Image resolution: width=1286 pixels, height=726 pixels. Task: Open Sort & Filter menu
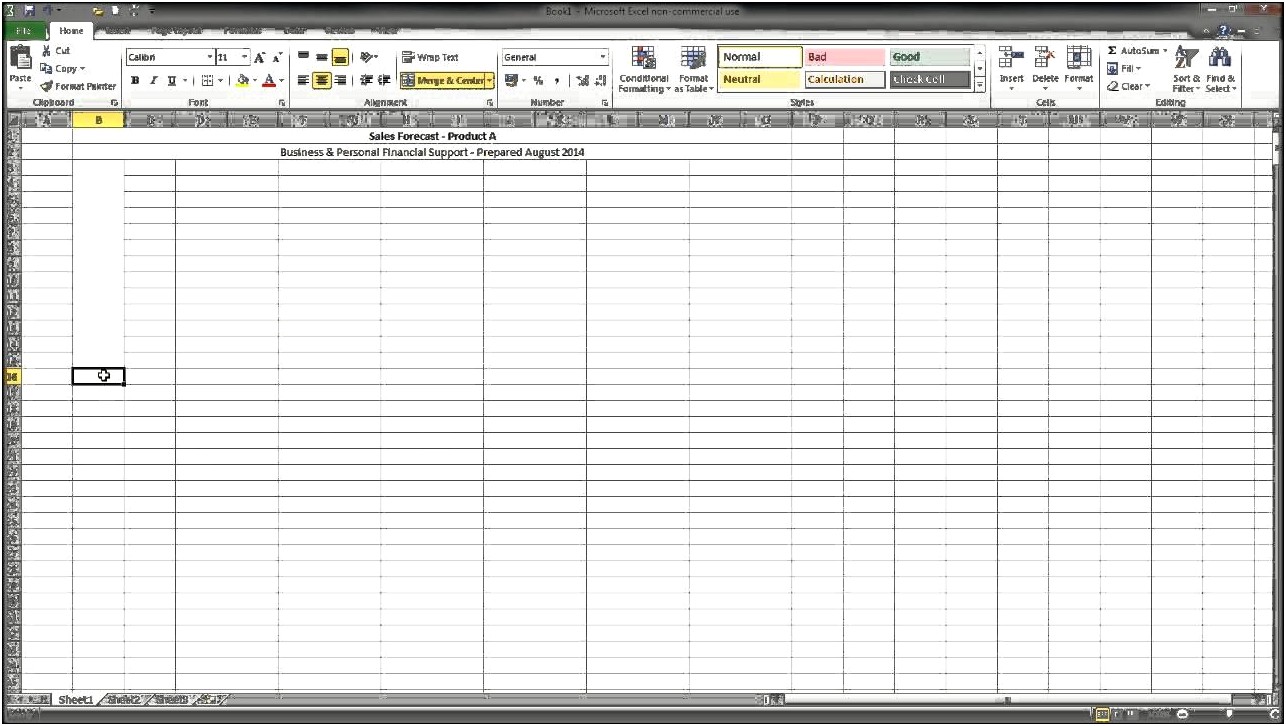[1186, 69]
